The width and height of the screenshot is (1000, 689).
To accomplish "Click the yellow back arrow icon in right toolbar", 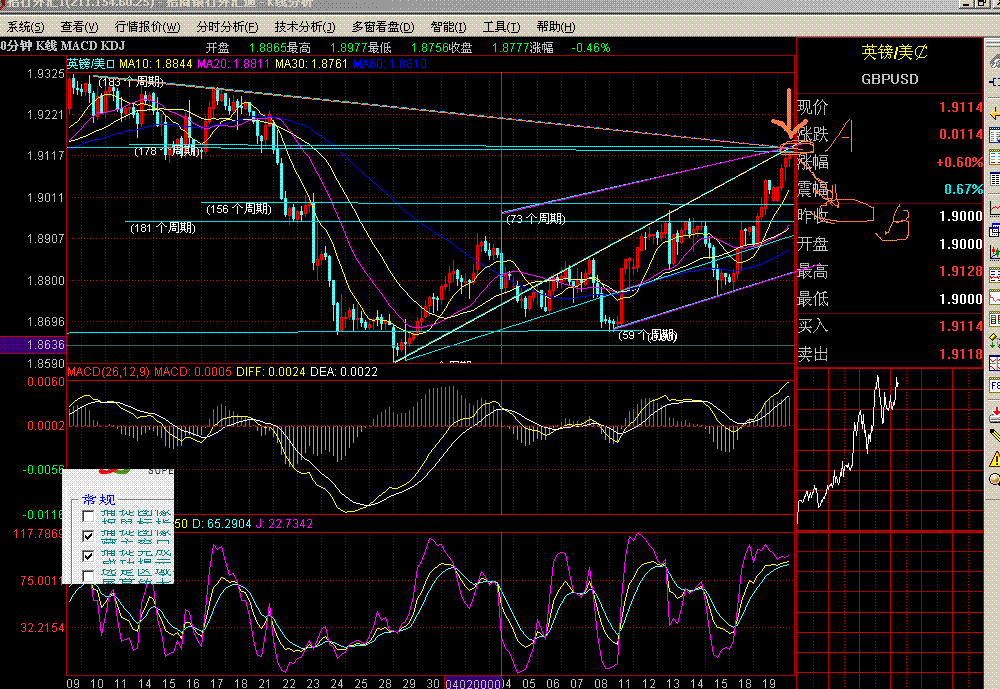I will (x=994, y=114).
